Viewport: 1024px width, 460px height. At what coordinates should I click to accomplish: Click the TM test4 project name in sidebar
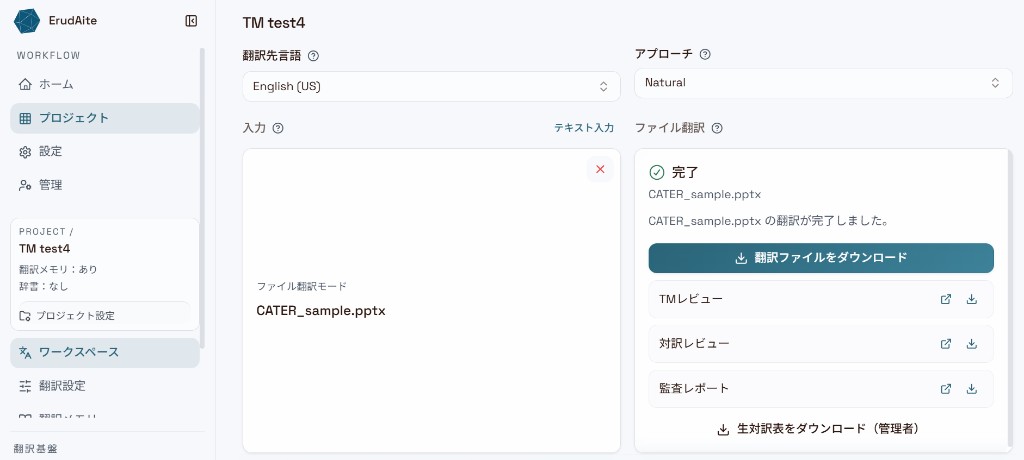click(x=44, y=248)
